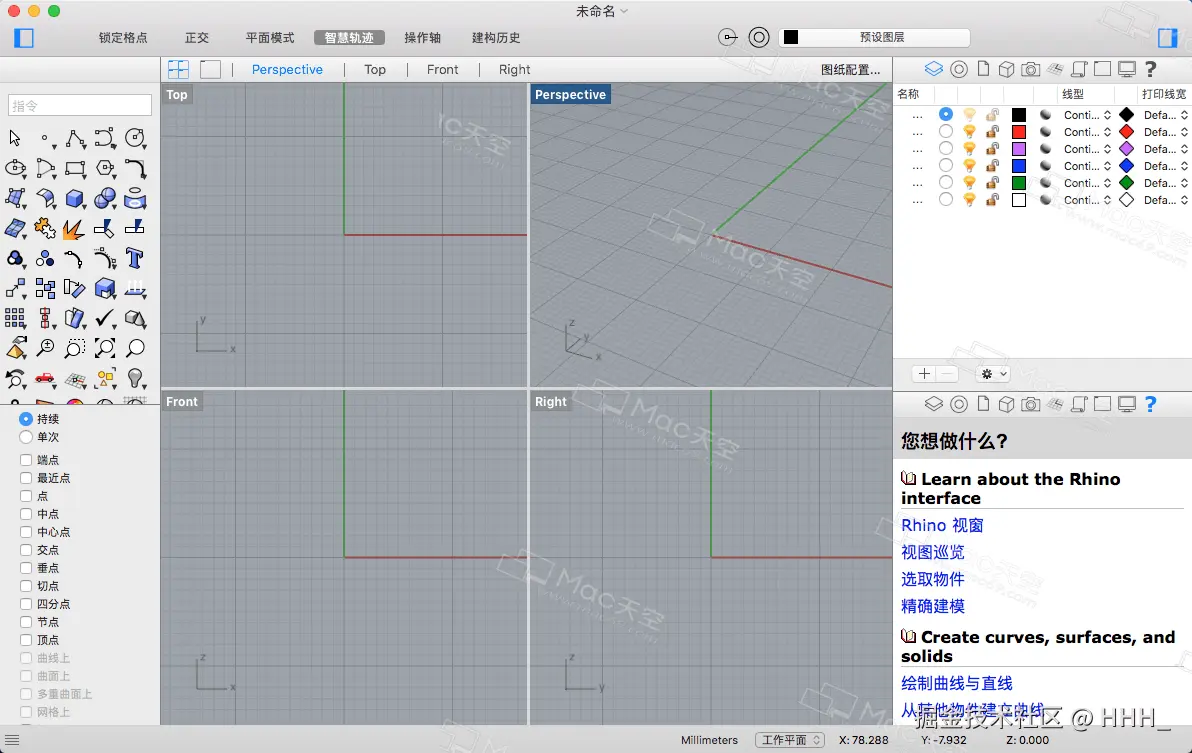
Task: Click the plus button to add layer
Action: coord(924,374)
